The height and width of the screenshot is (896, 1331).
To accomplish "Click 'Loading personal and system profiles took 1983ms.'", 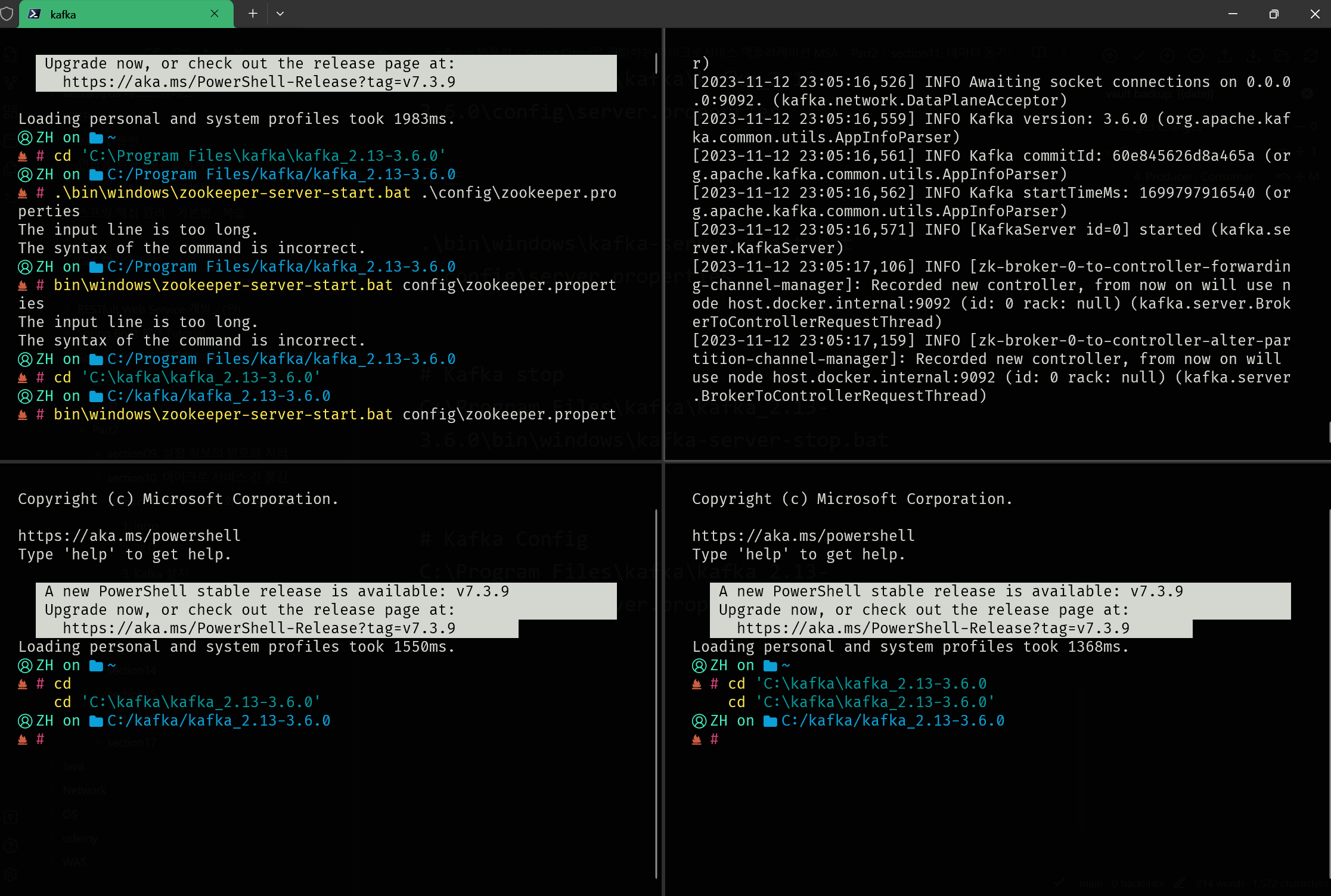I will 237,119.
